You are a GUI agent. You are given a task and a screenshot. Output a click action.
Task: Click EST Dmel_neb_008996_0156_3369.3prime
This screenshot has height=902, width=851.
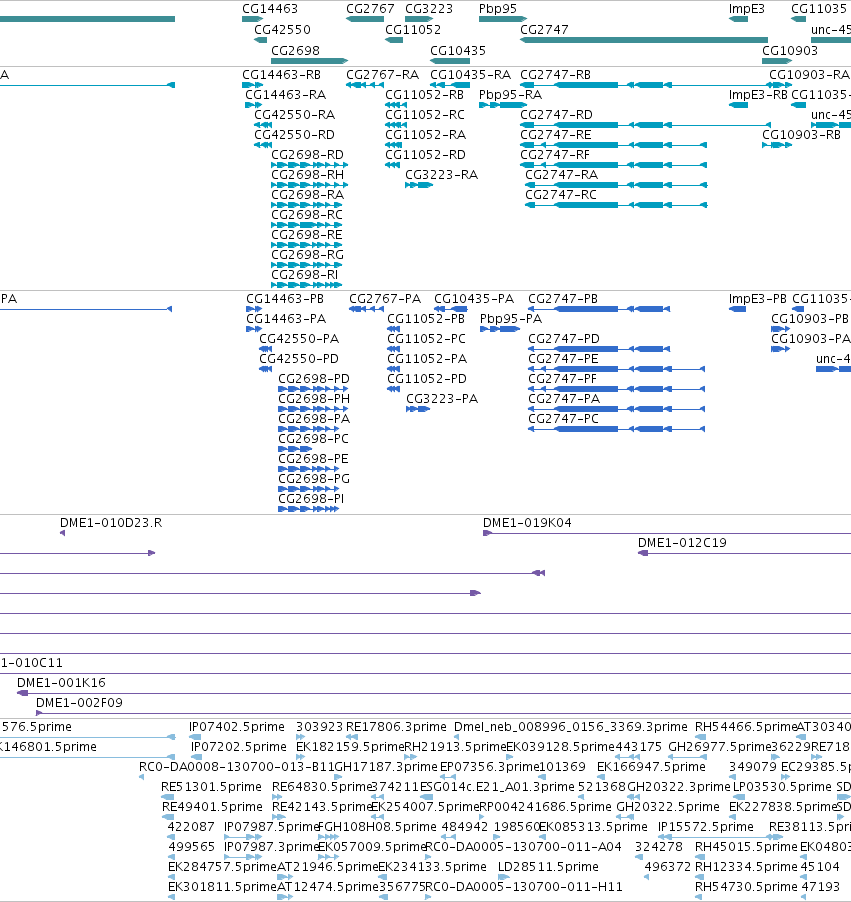[570, 727]
